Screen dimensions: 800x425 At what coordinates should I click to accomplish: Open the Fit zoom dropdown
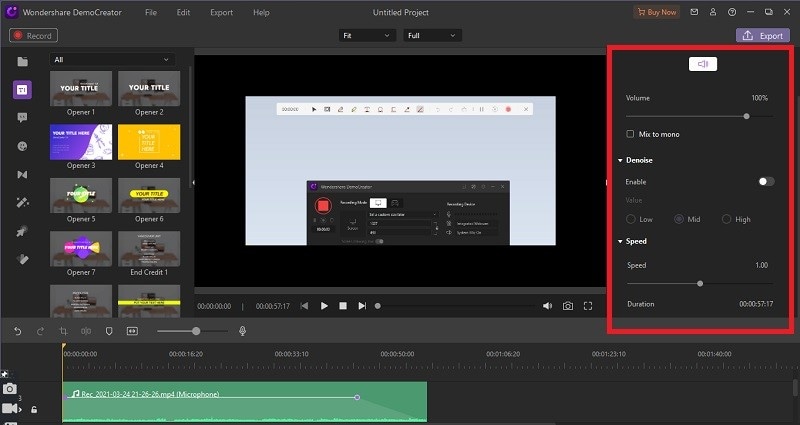click(x=367, y=36)
